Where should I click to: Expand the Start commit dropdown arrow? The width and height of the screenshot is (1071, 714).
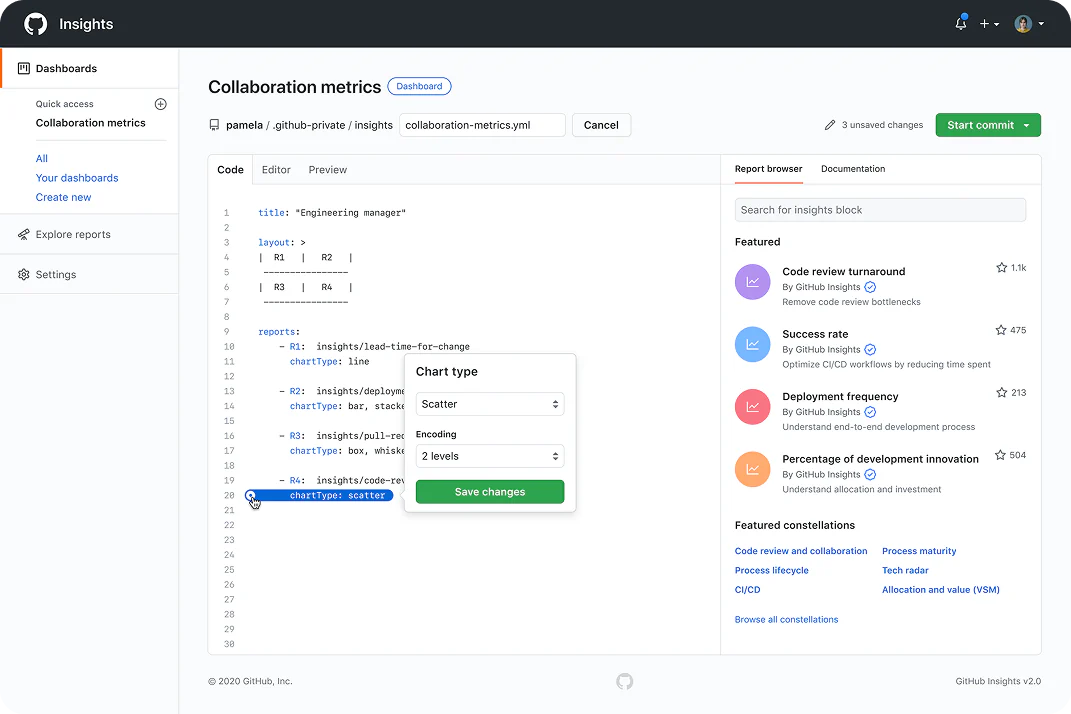coord(1026,125)
